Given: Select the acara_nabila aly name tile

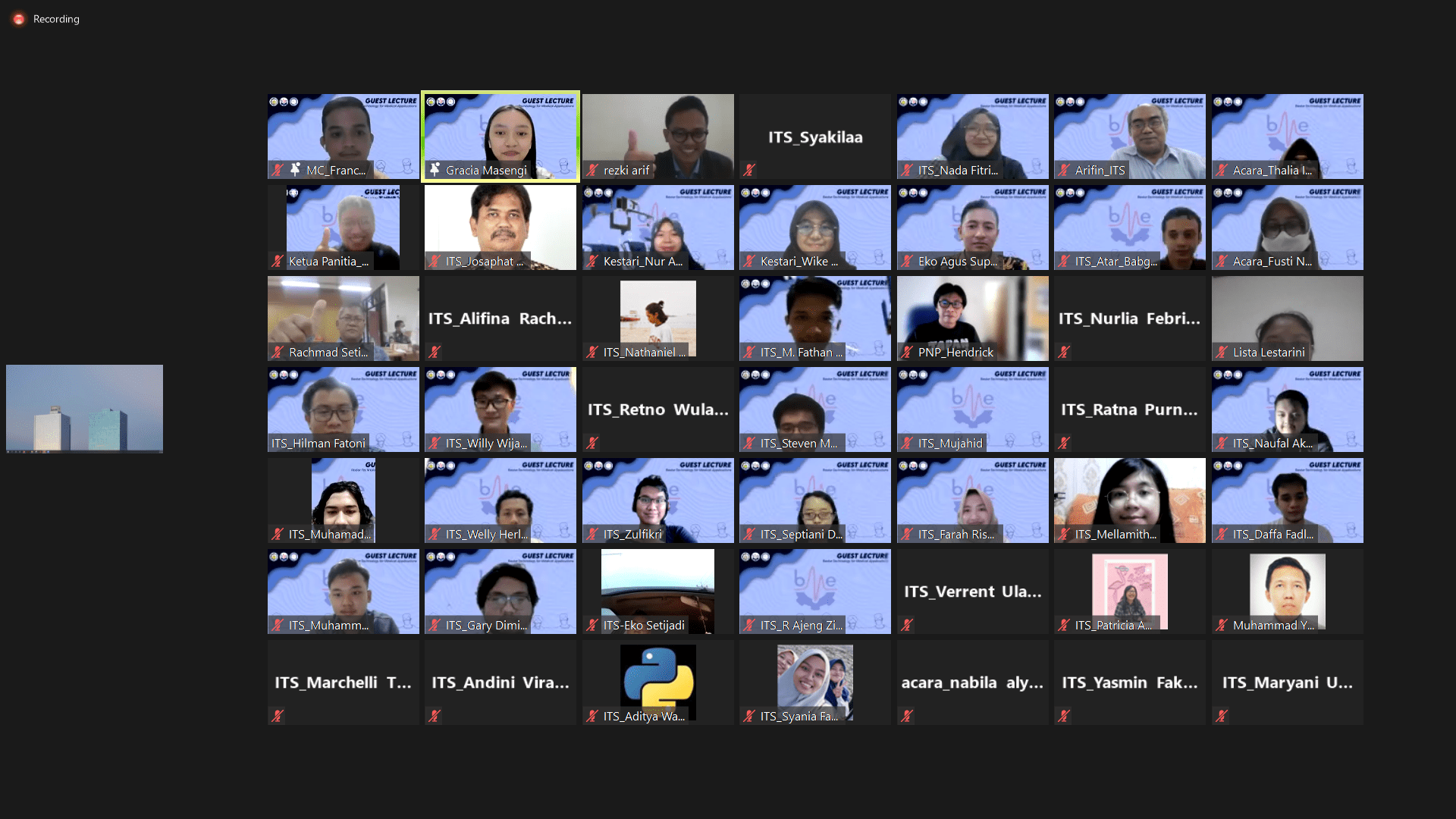Looking at the screenshot, I should pyautogui.click(x=972, y=682).
